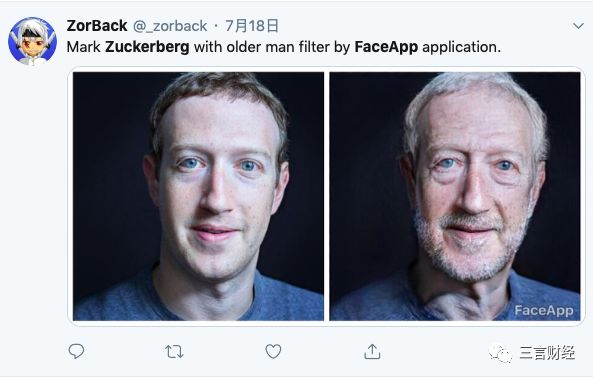Click the WeChat logo watermark
The width and height of the screenshot is (593, 379).
pyautogui.click(x=500, y=353)
